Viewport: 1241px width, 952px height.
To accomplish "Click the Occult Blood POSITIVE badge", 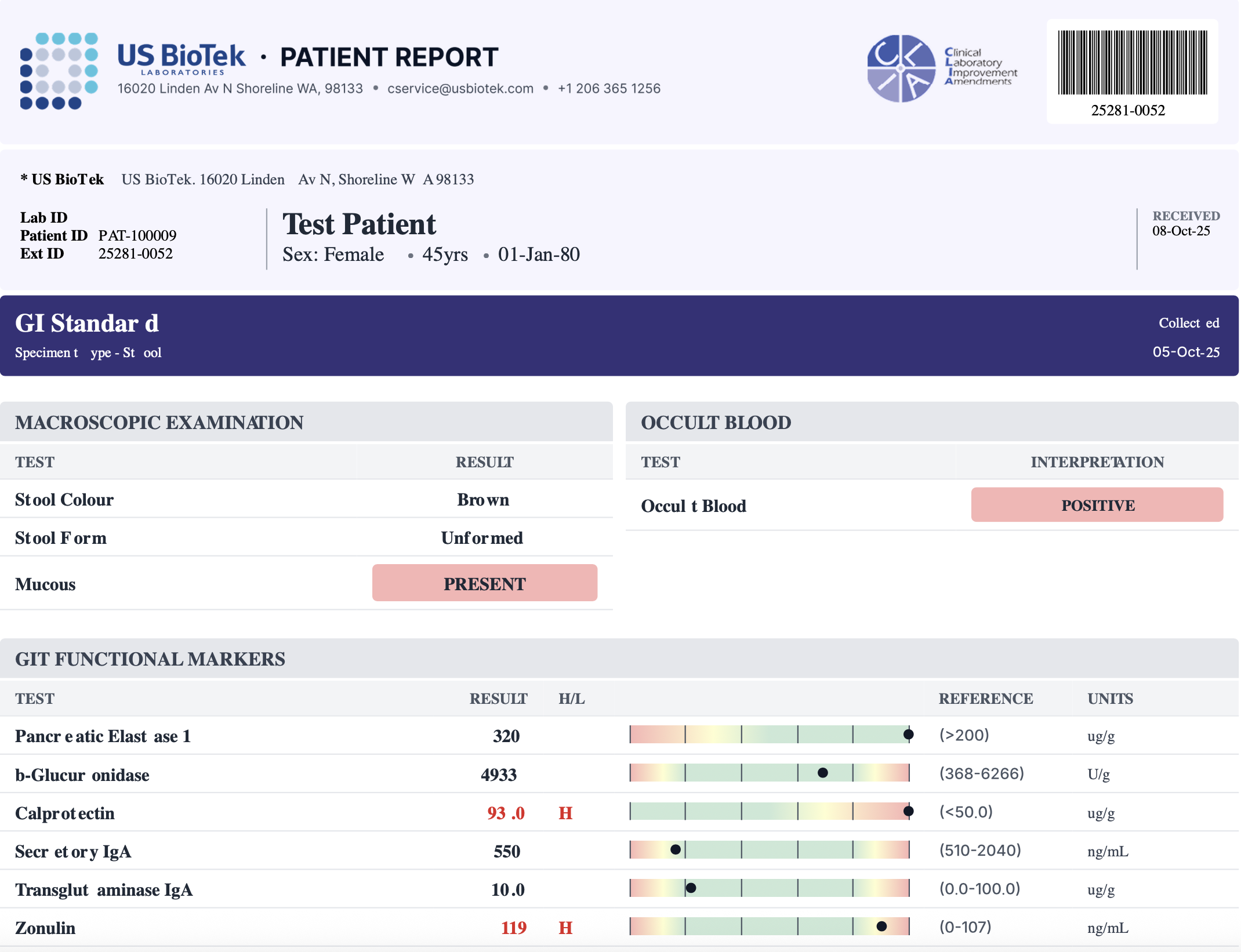I will click(1097, 505).
